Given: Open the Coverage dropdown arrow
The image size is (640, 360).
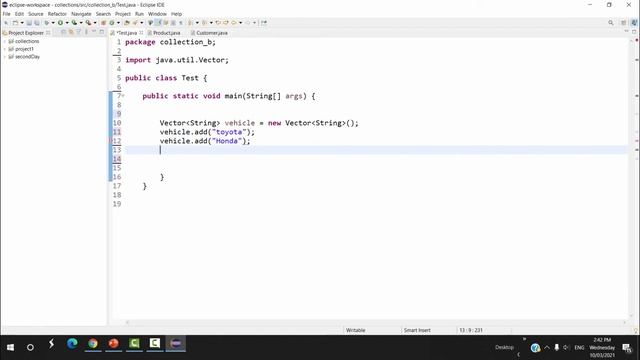Looking at the screenshot, I should (81, 23).
